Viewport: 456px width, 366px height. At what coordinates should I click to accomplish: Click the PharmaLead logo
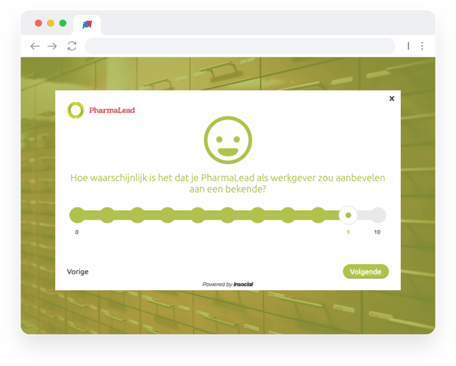click(x=101, y=110)
